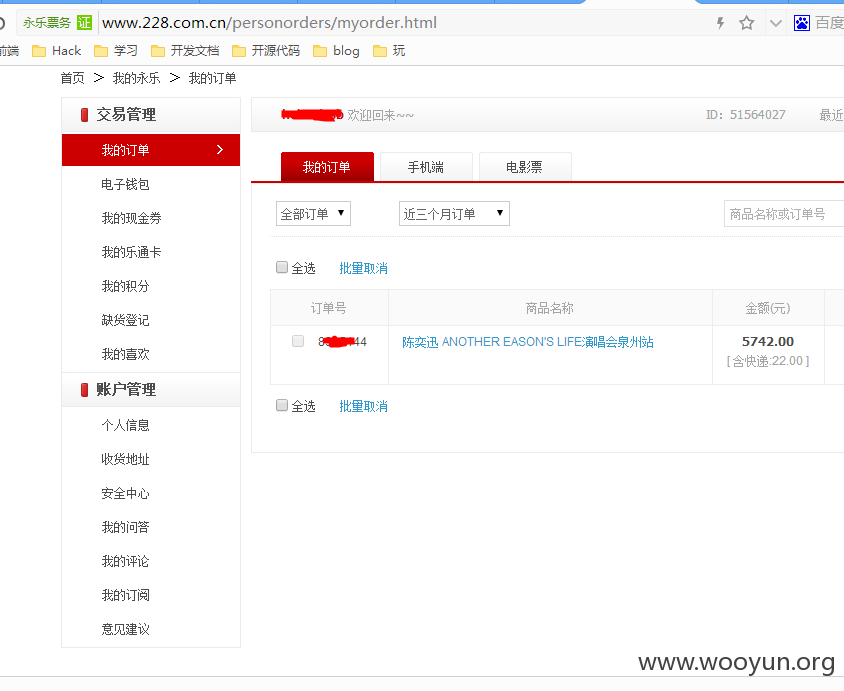Image resolution: width=844 pixels, height=691 pixels.
Task: Open 我的积分 in the sidebar
Action: point(125,286)
